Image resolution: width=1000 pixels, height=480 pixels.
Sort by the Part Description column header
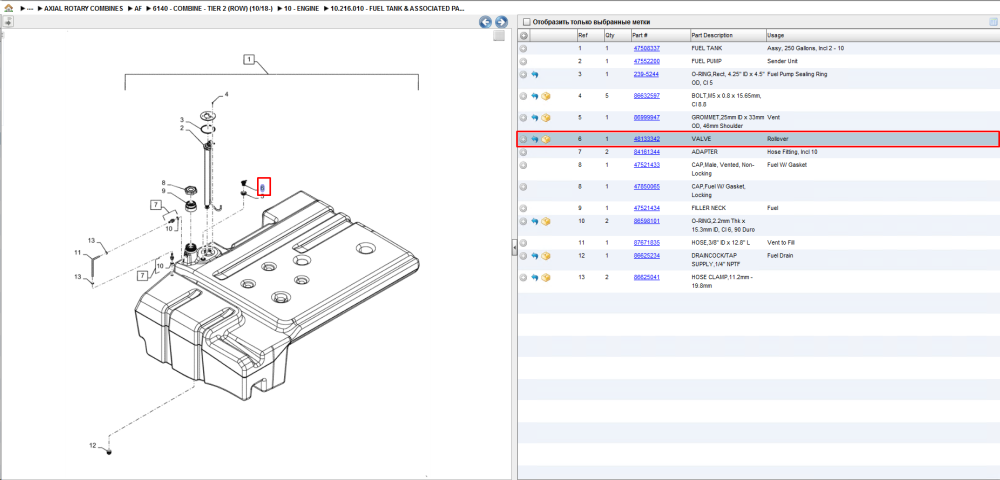pos(728,36)
